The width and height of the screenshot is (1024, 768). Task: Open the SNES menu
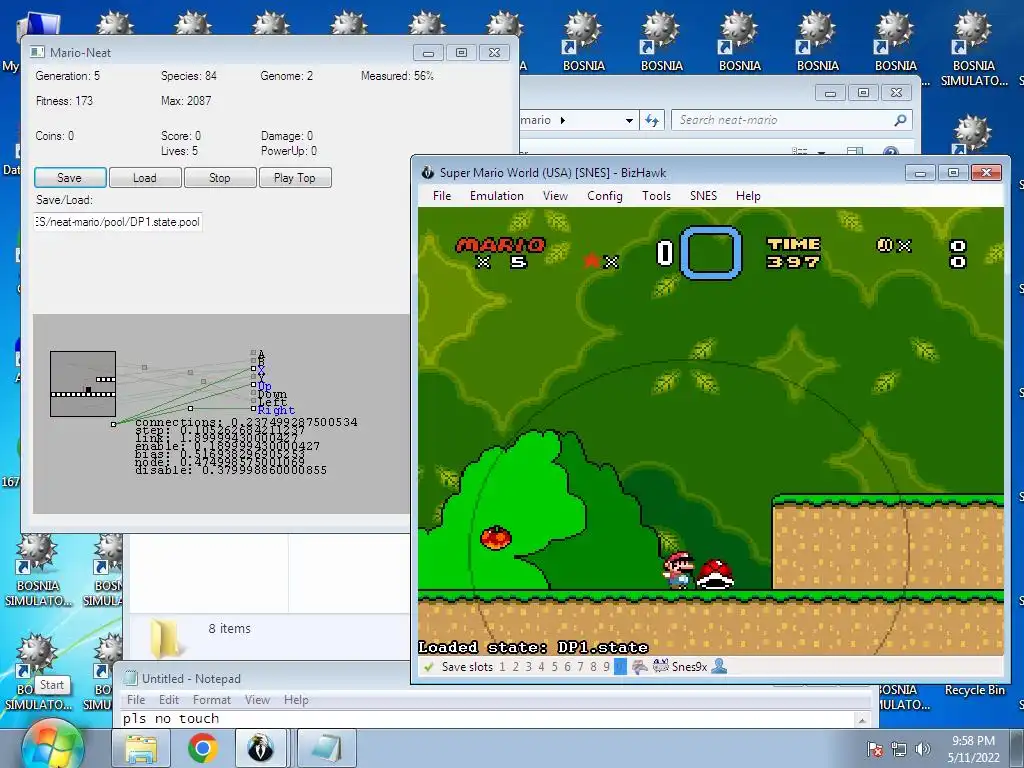pyautogui.click(x=703, y=196)
